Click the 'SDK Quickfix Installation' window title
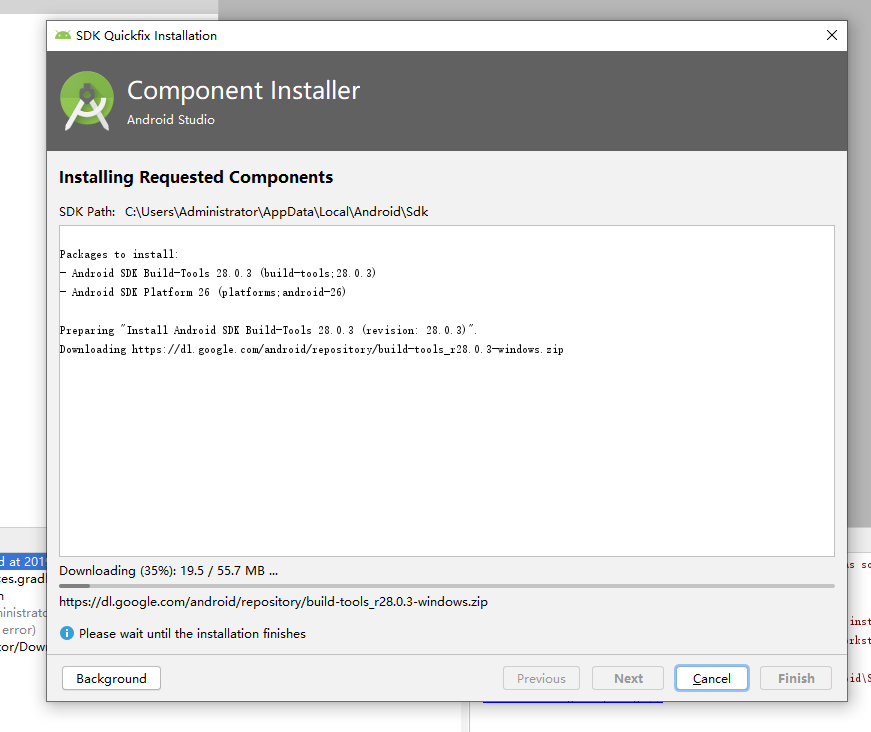 click(x=147, y=36)
